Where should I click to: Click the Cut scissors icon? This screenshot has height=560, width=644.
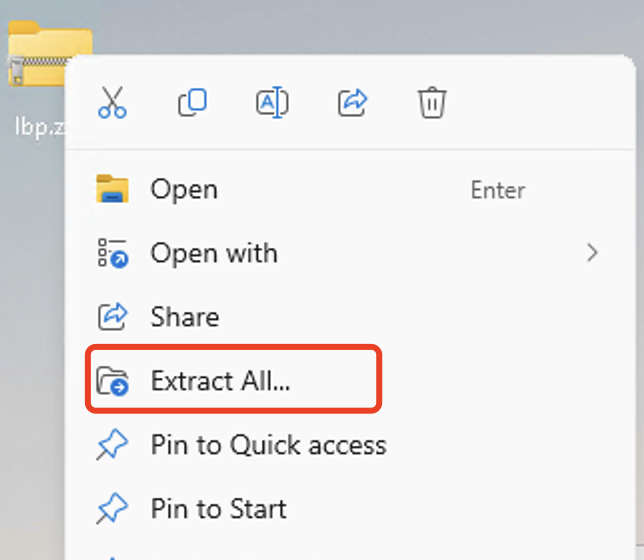(112, 102)
